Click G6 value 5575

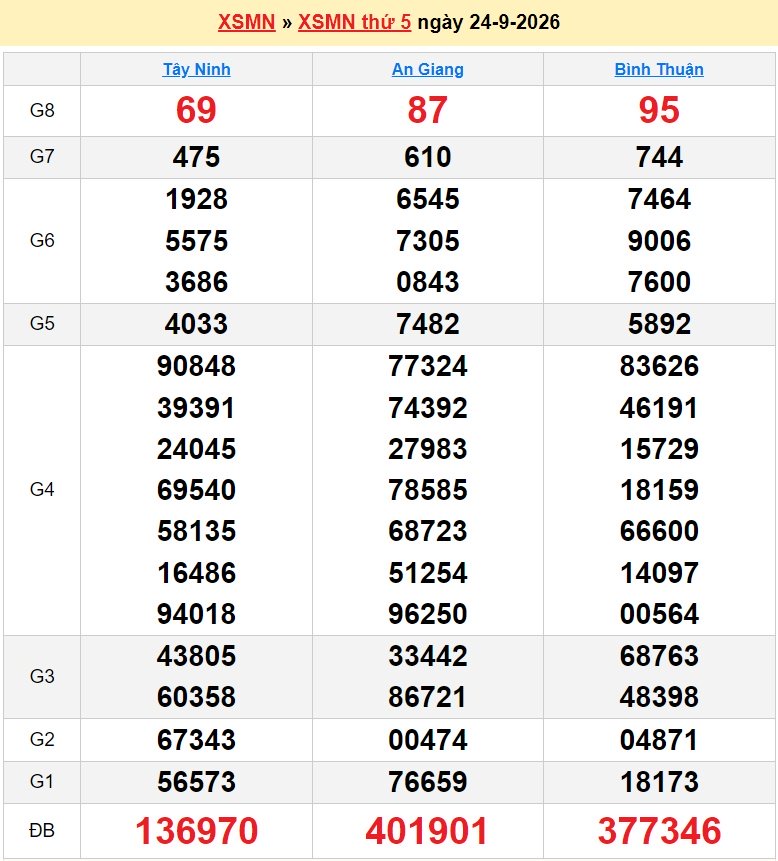[197, 241]
